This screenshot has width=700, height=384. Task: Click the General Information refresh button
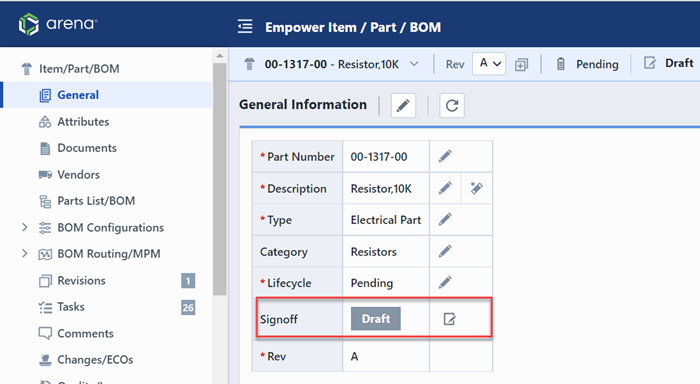452,105
